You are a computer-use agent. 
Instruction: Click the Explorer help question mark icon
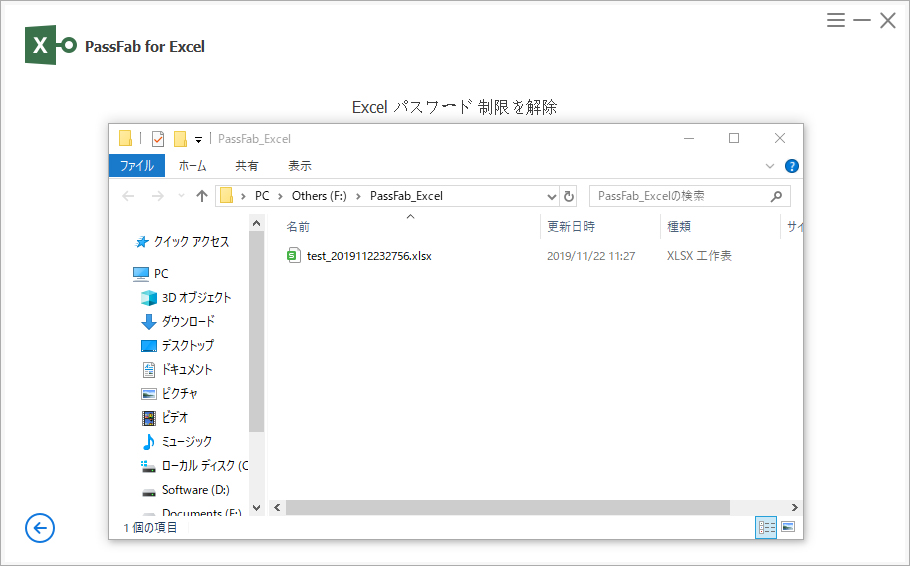(792, 166)
